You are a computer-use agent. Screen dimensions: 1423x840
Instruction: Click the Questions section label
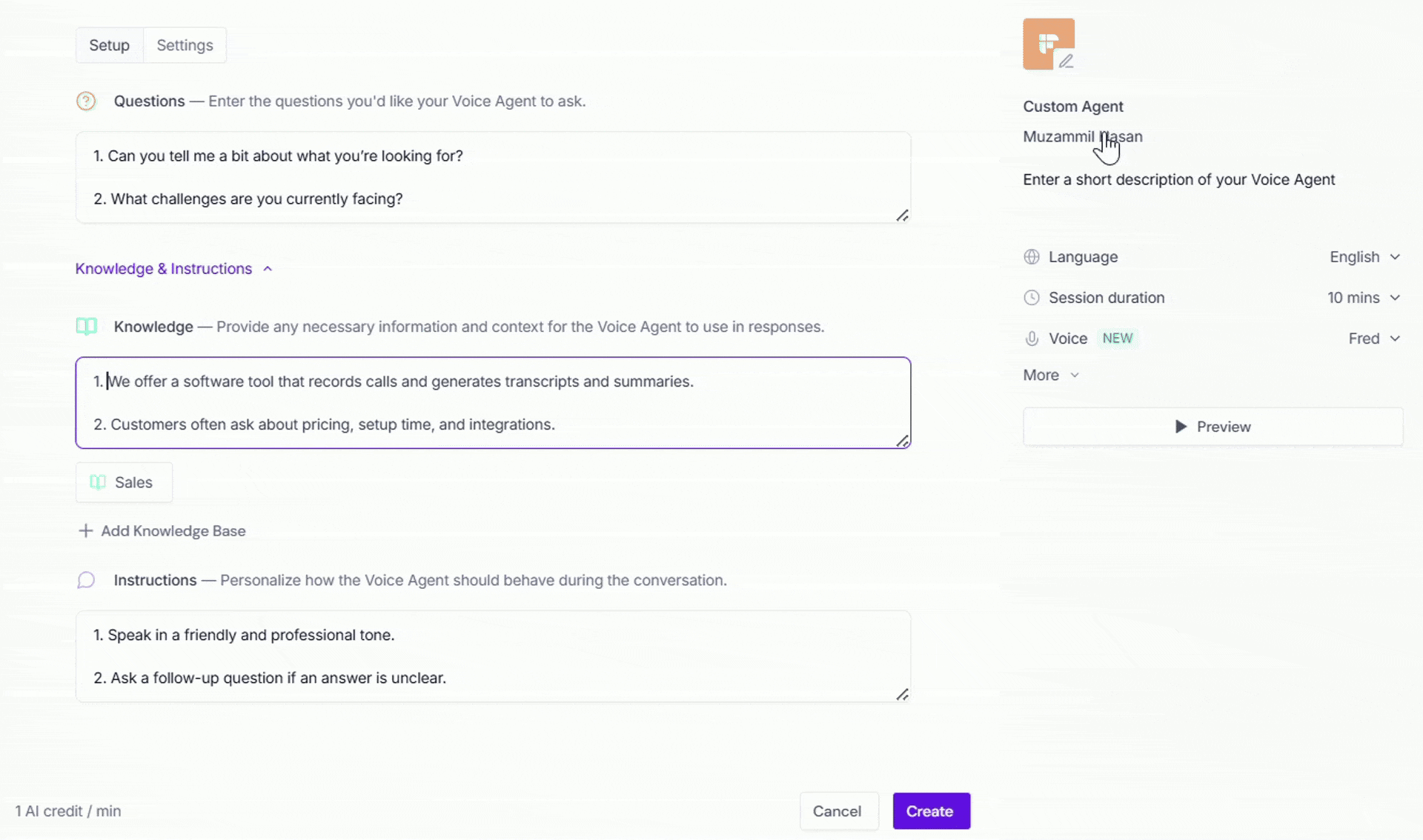click(x=149, y=101)
